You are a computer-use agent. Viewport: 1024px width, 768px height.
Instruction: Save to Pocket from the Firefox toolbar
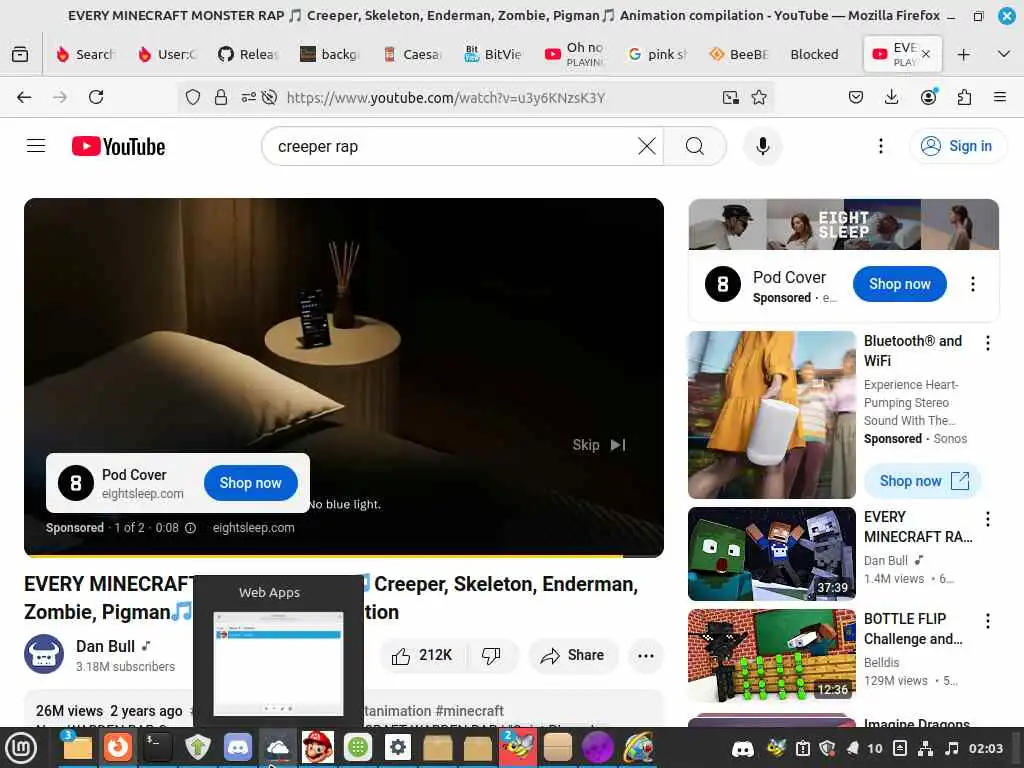856,97
